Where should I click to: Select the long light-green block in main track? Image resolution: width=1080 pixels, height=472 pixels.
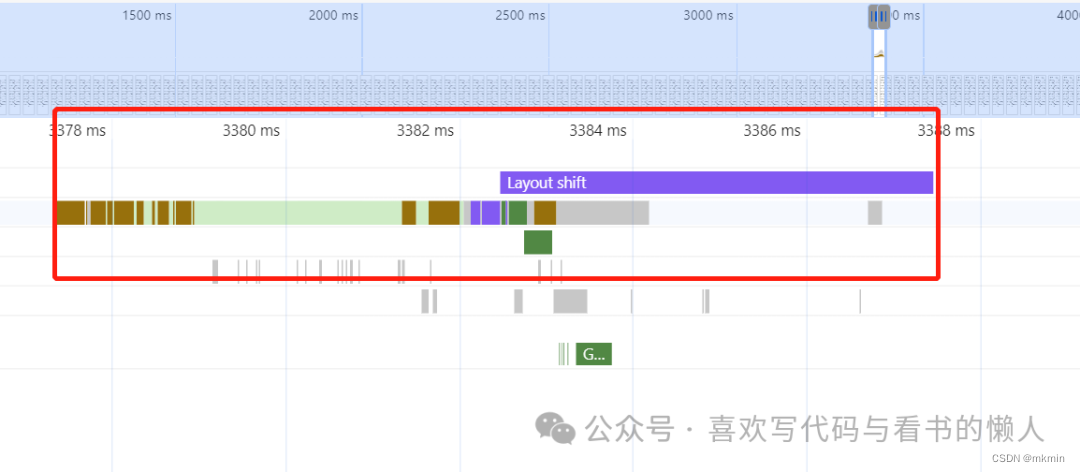coord(298,213)
